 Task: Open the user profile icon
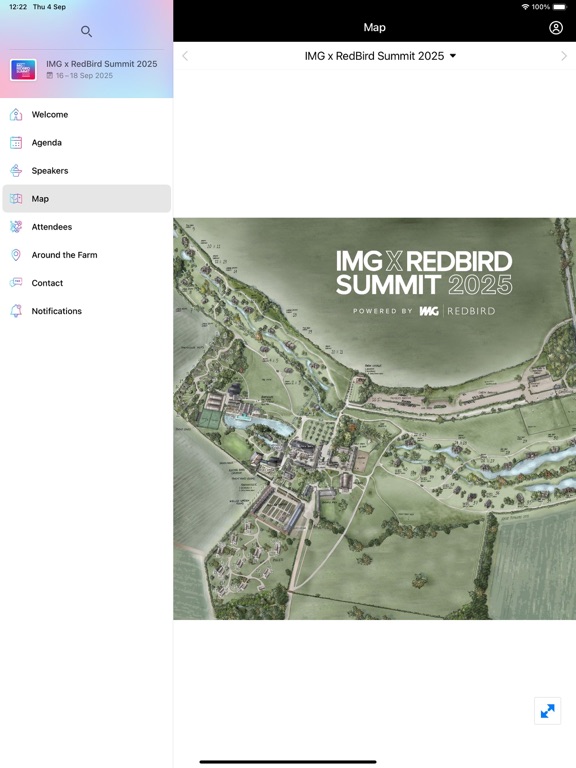pos(555,27)
